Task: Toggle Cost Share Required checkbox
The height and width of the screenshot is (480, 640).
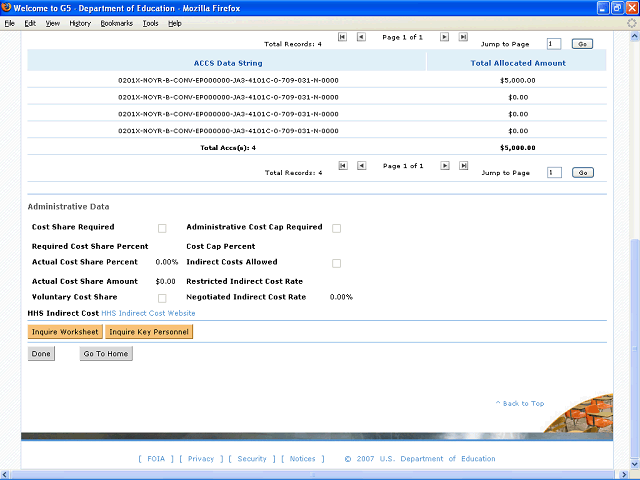Action: 162,229
